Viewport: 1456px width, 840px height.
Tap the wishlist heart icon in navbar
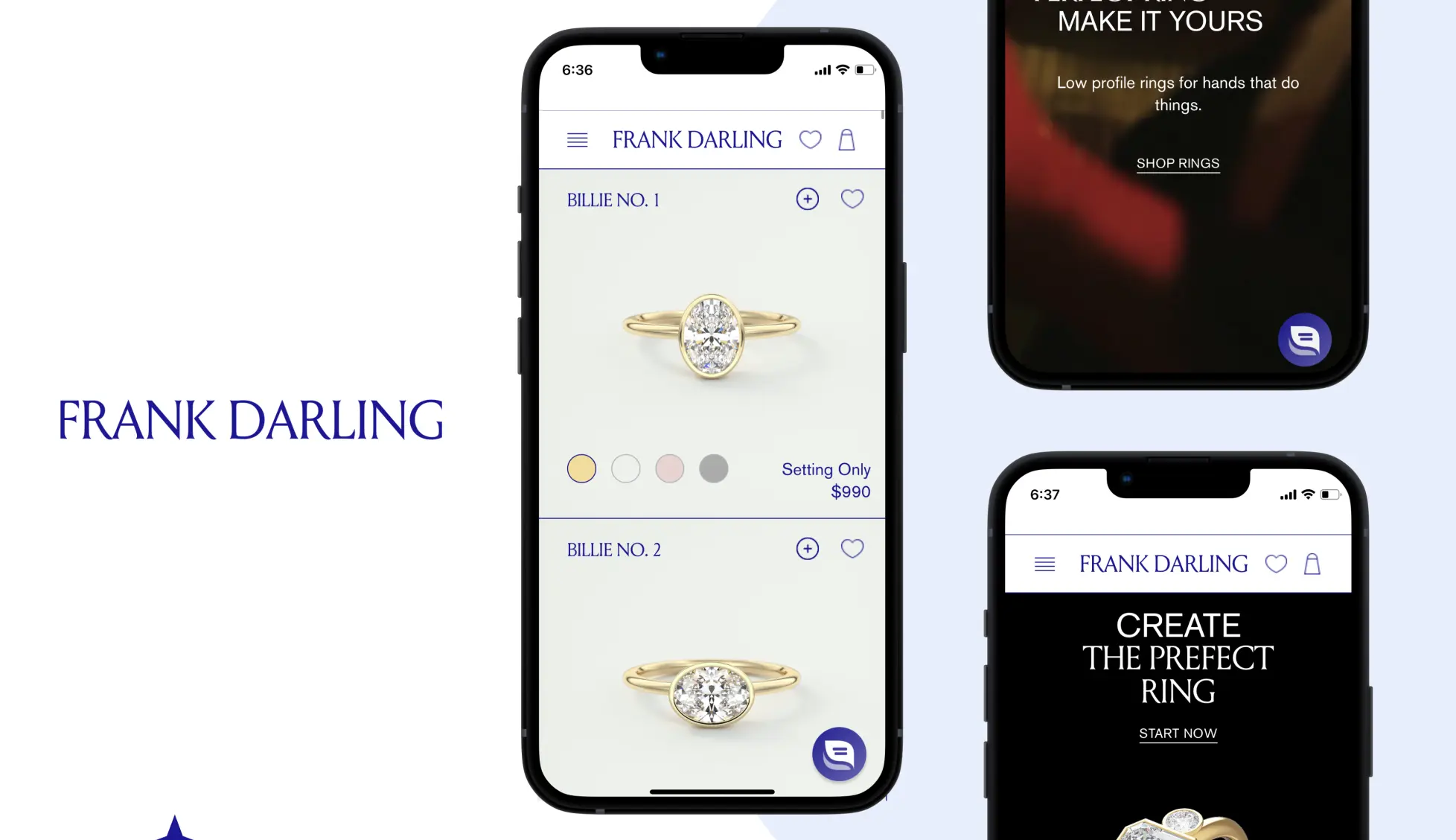click(811, 139)
